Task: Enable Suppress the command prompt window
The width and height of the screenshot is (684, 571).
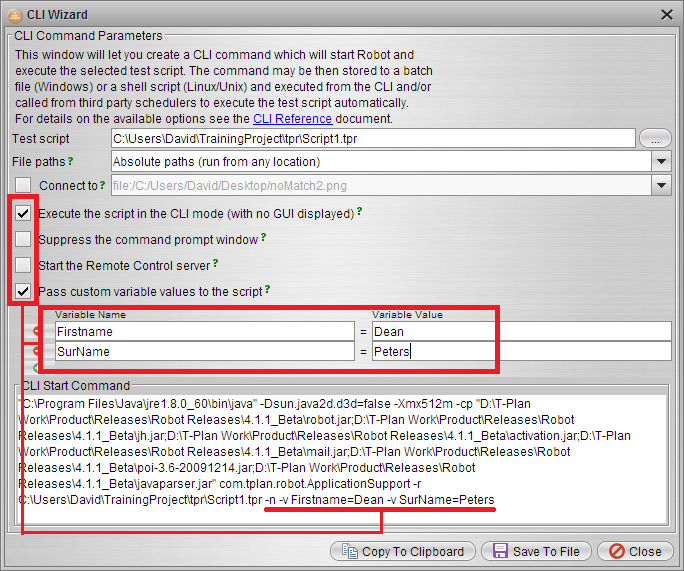Action: [23, 240]
